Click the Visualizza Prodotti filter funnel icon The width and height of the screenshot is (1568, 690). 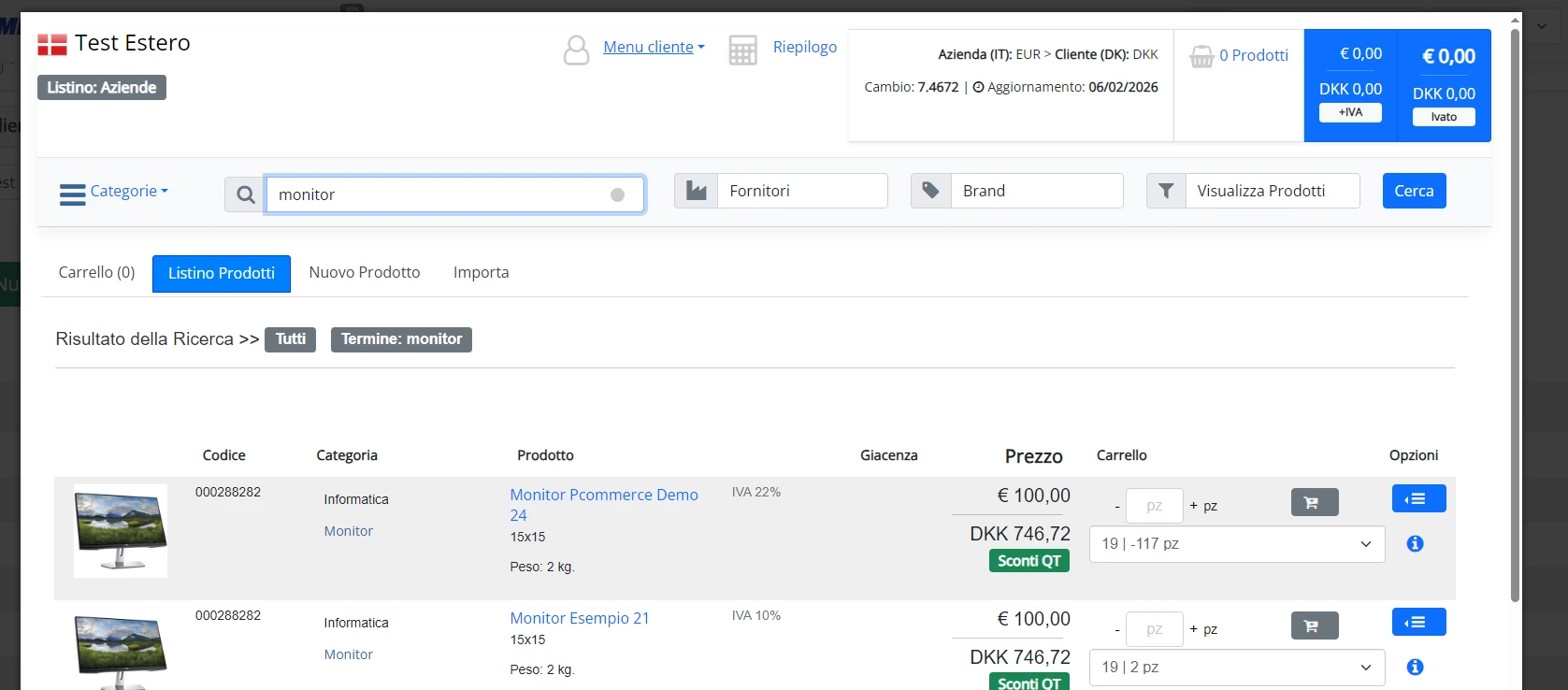[1166, 191]
